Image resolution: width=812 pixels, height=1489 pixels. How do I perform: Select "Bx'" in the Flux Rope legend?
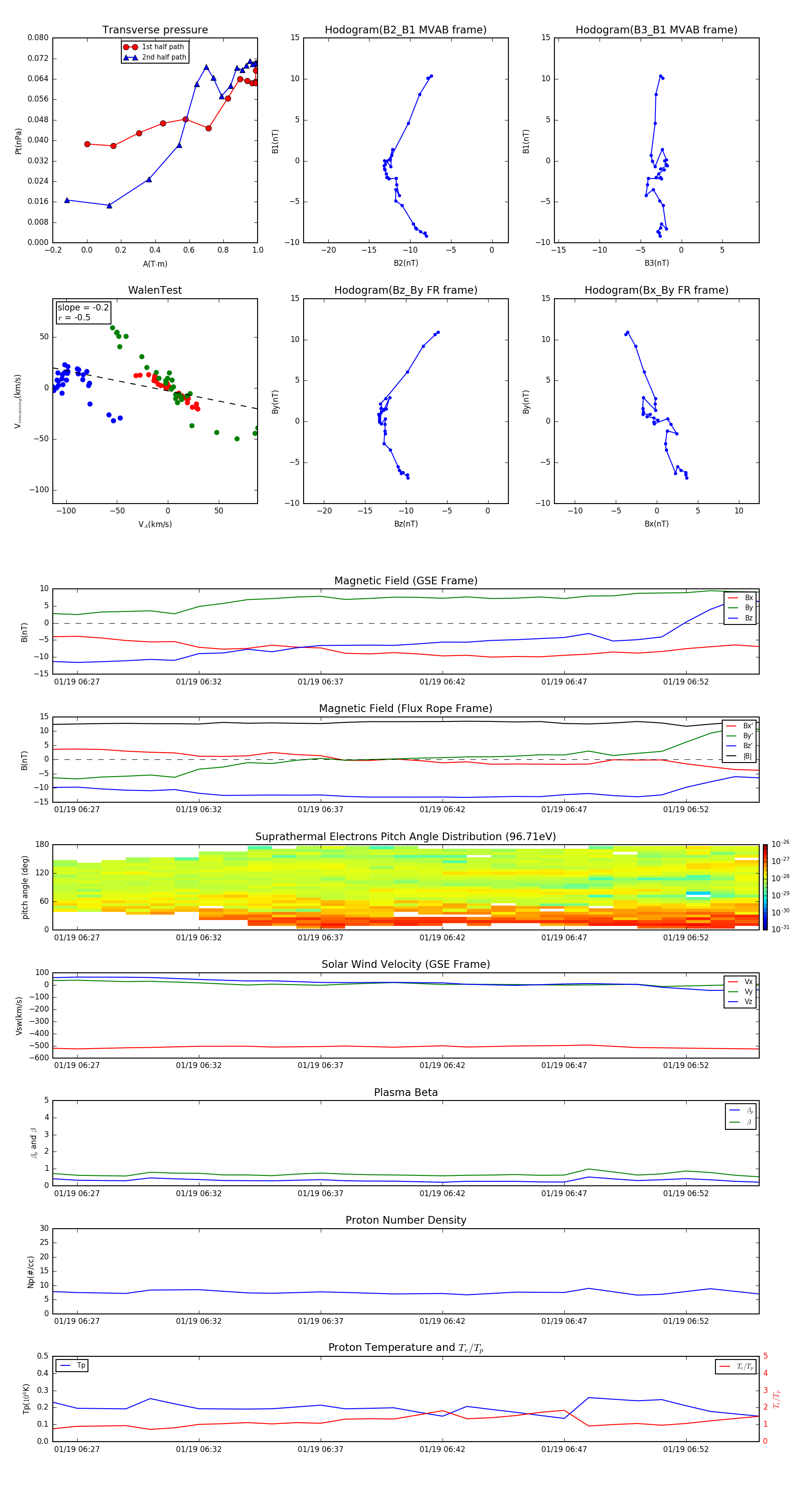[x=740, y=726]
